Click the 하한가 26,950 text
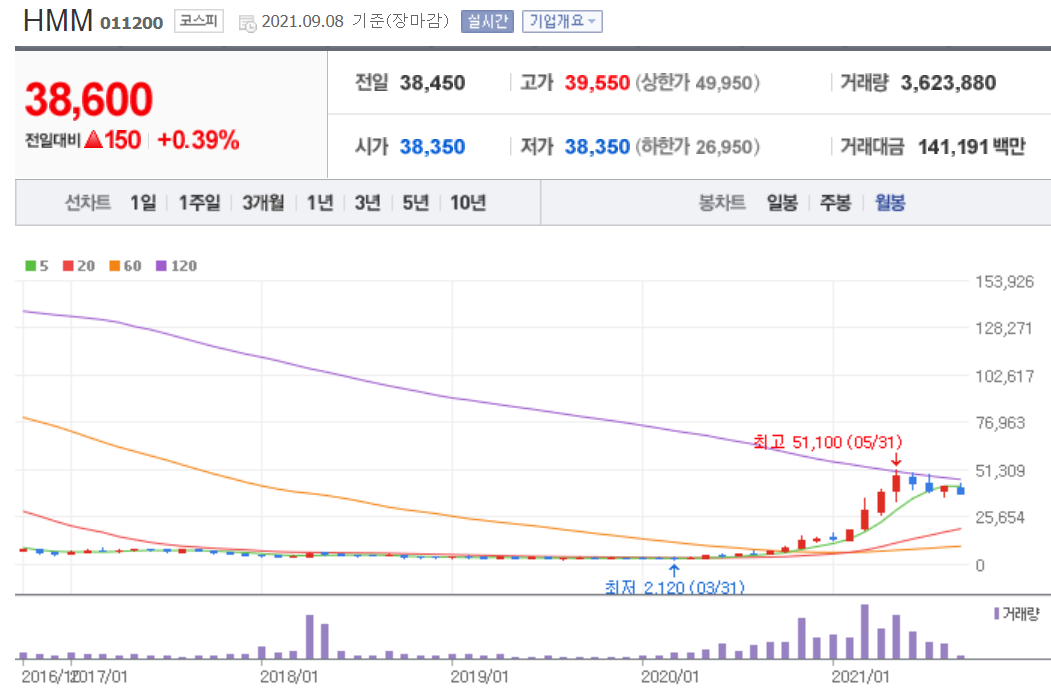Viewport: 1051px width, 697px height. 697,147
